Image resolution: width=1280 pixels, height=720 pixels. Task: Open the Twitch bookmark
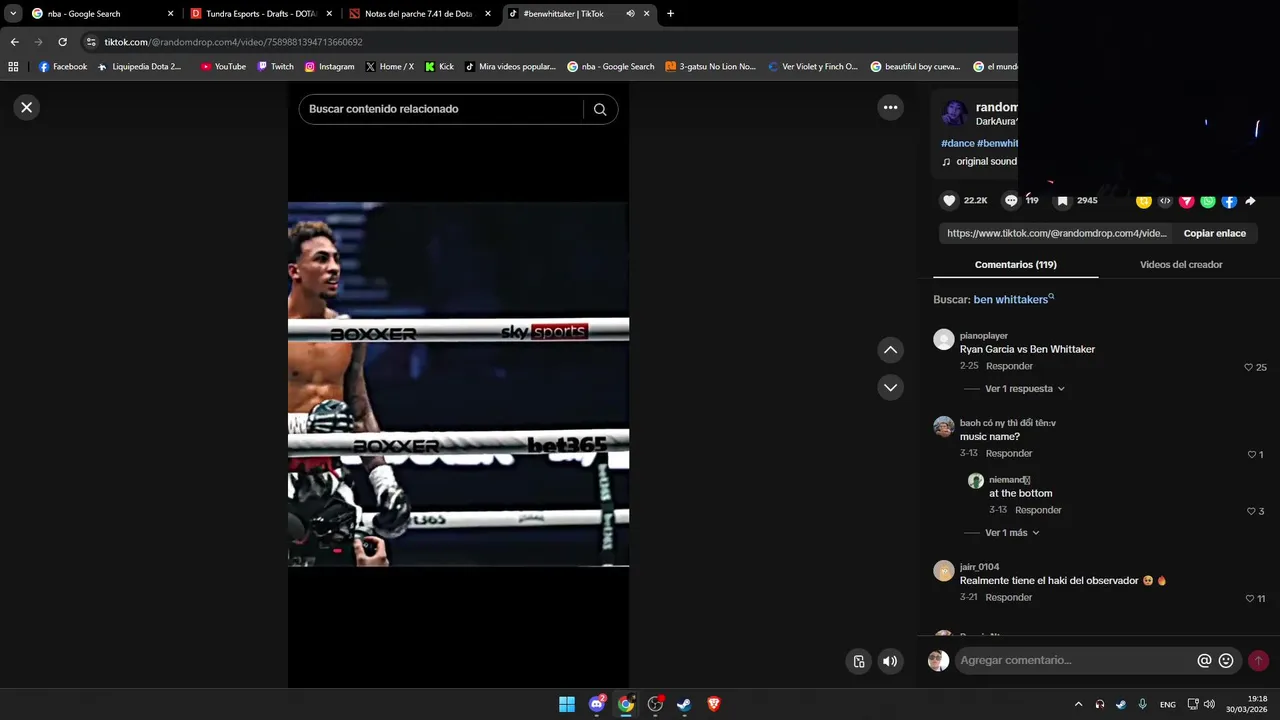coord(275,67)
